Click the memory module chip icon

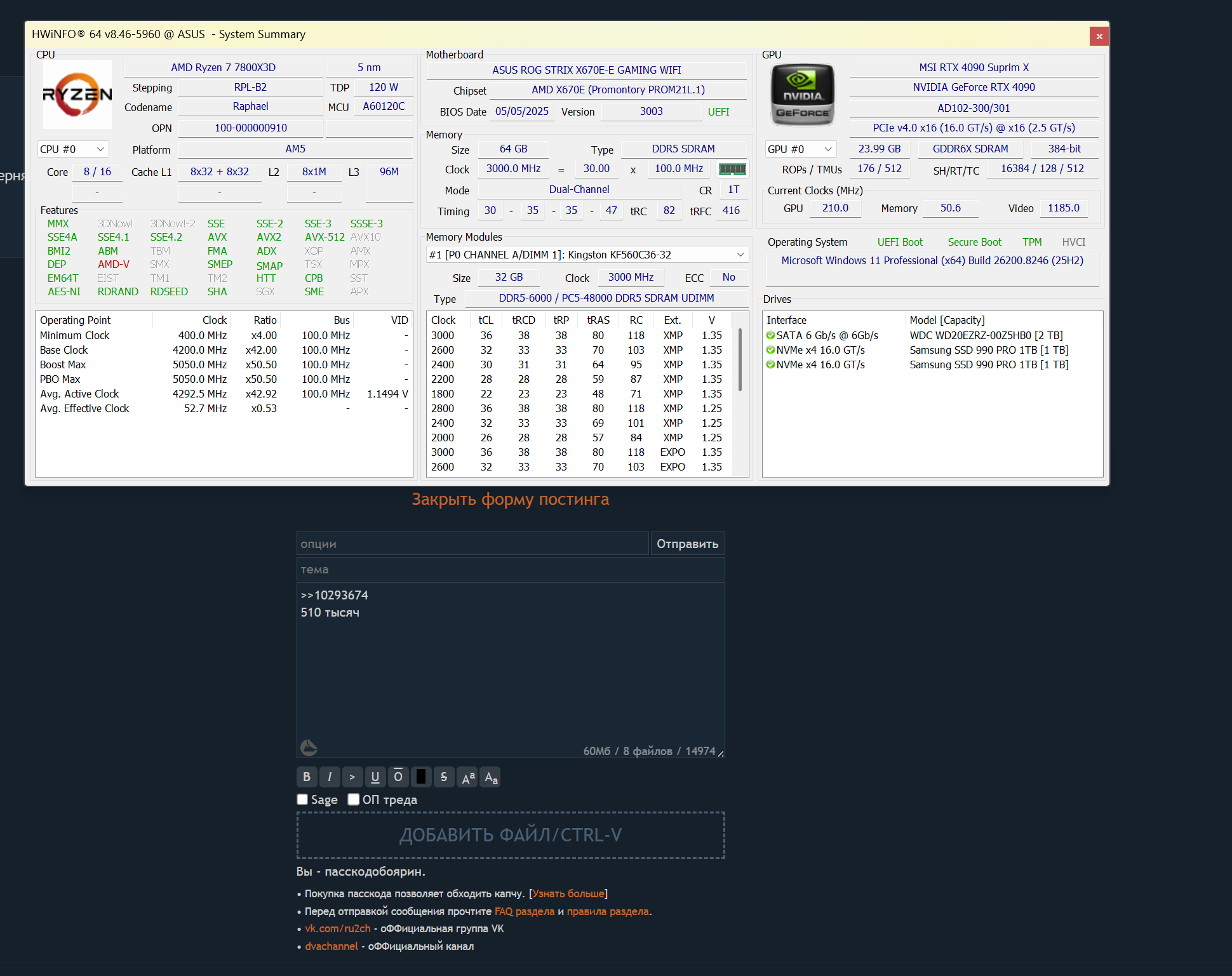732,169
